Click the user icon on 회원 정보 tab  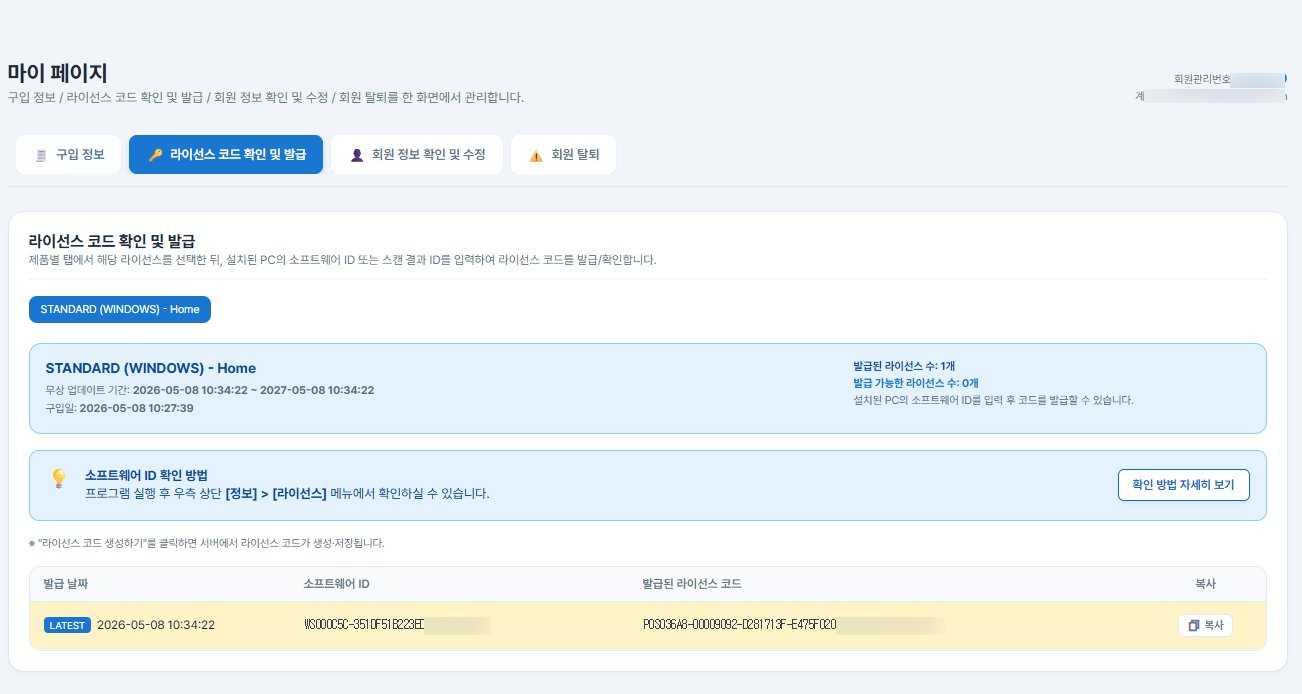(356, 155)
